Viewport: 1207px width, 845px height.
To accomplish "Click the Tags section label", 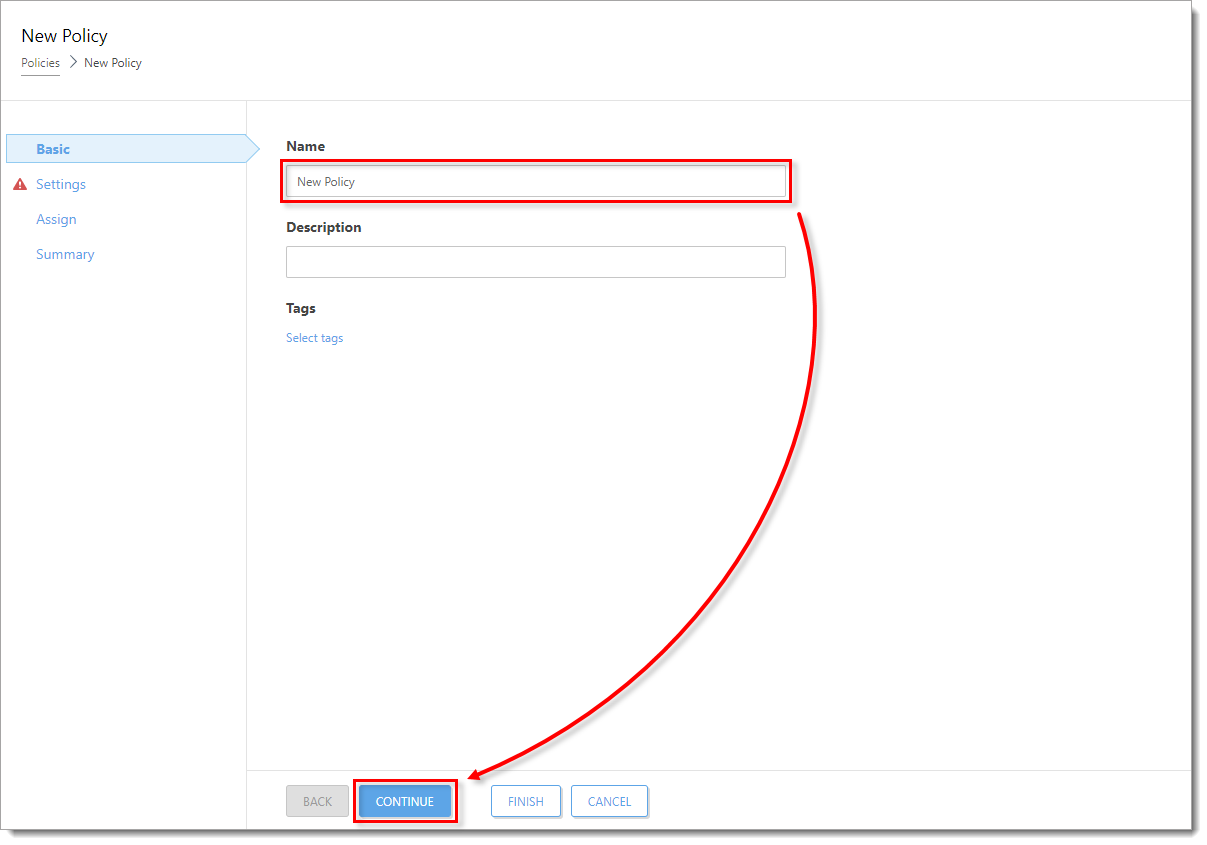I will [x=300, y=308].
